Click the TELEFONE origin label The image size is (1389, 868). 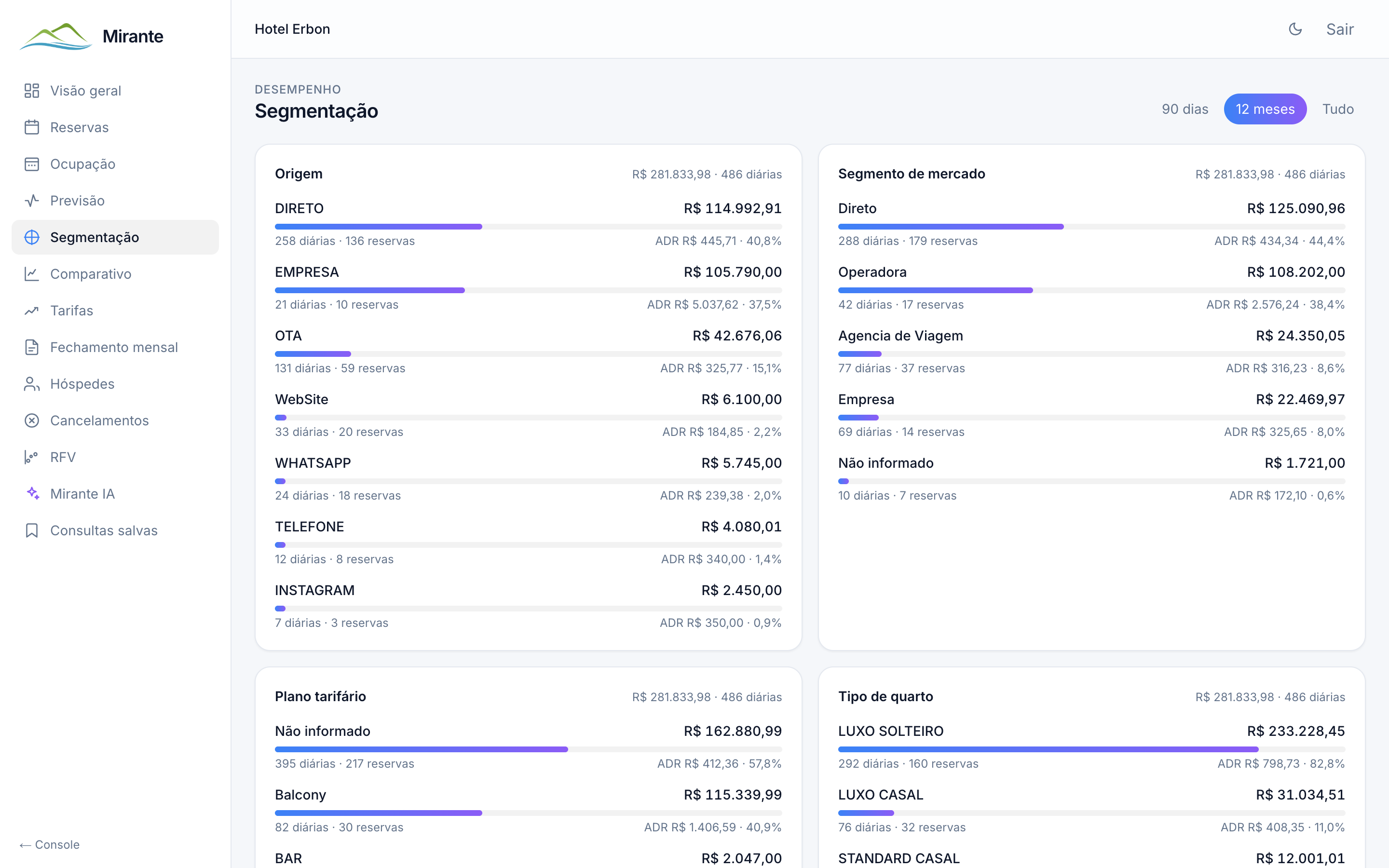[309, 527]
